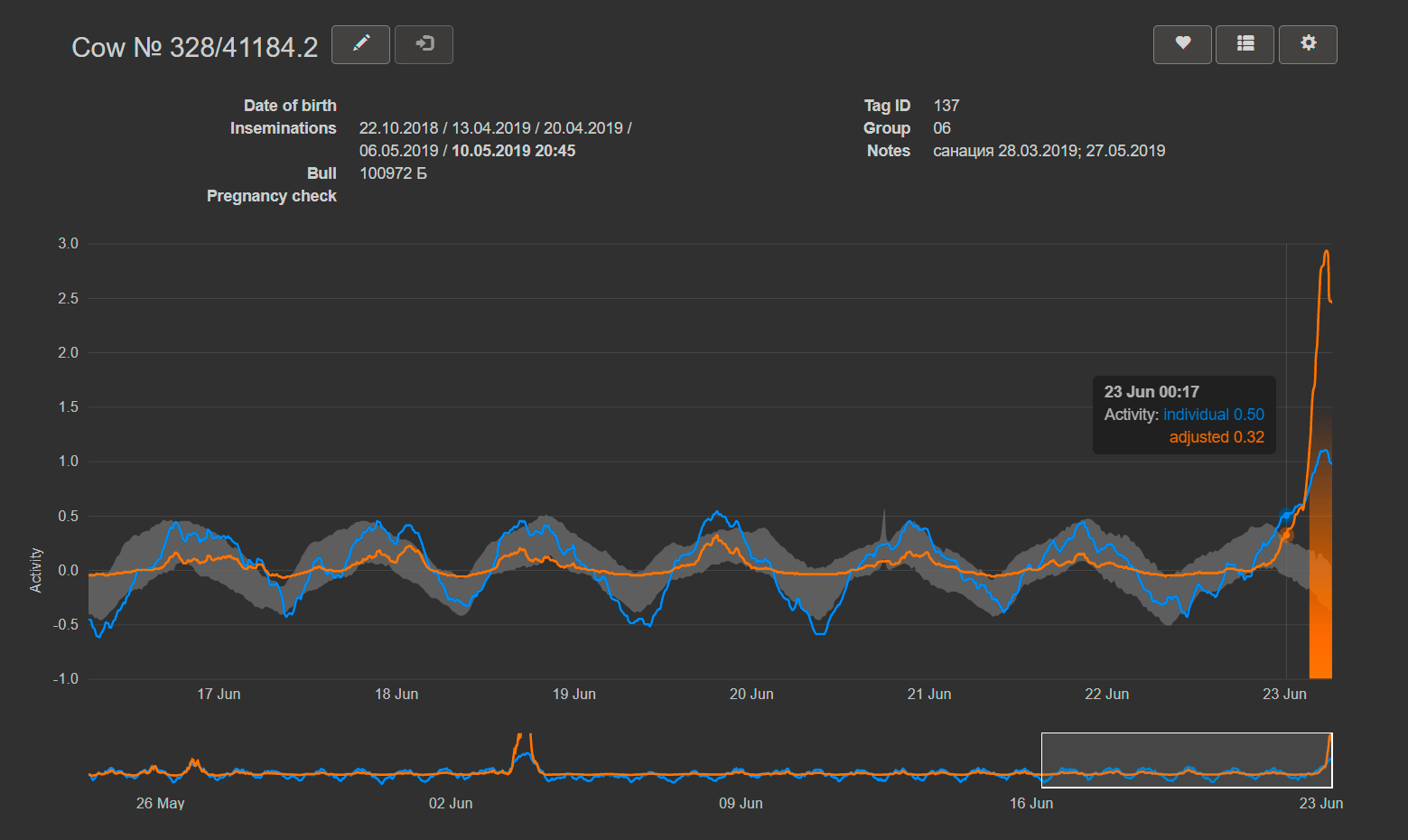Screen dimensions: 1408x840
Task: Click the move-to arrow icon button
Action: [424, 44]
